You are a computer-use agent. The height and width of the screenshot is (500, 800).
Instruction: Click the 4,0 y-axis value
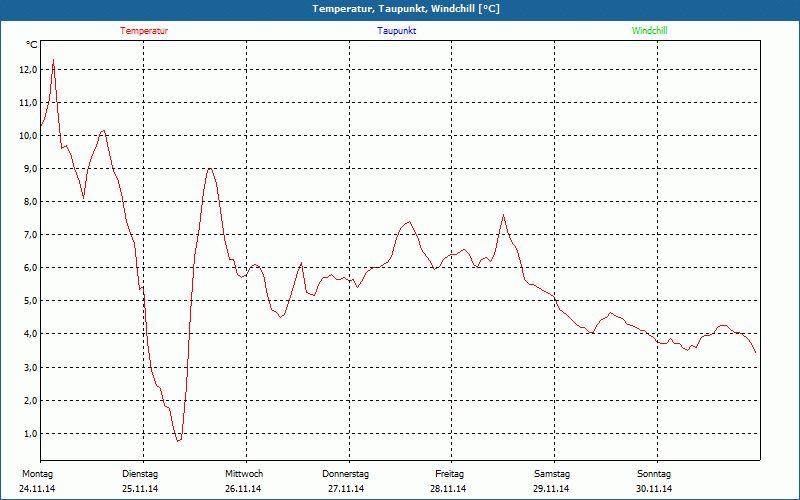click(30, 334)
